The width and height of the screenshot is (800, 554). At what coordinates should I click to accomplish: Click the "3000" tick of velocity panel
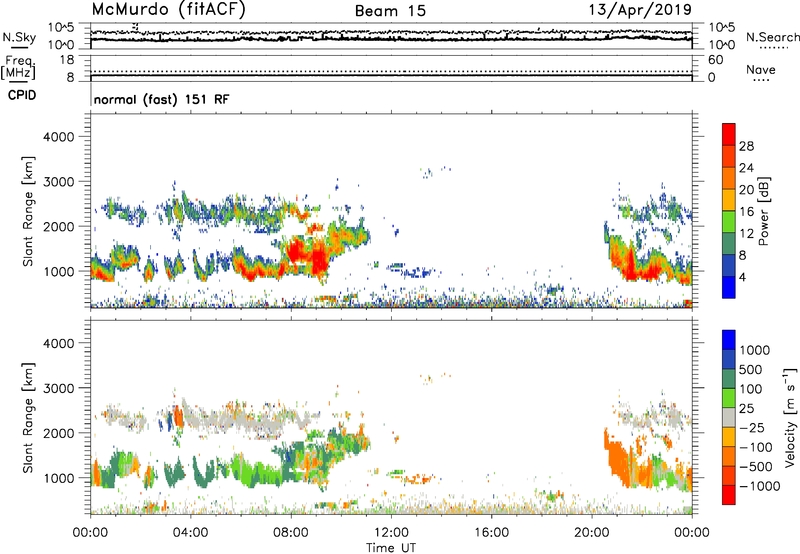click(x=58, y=388)
